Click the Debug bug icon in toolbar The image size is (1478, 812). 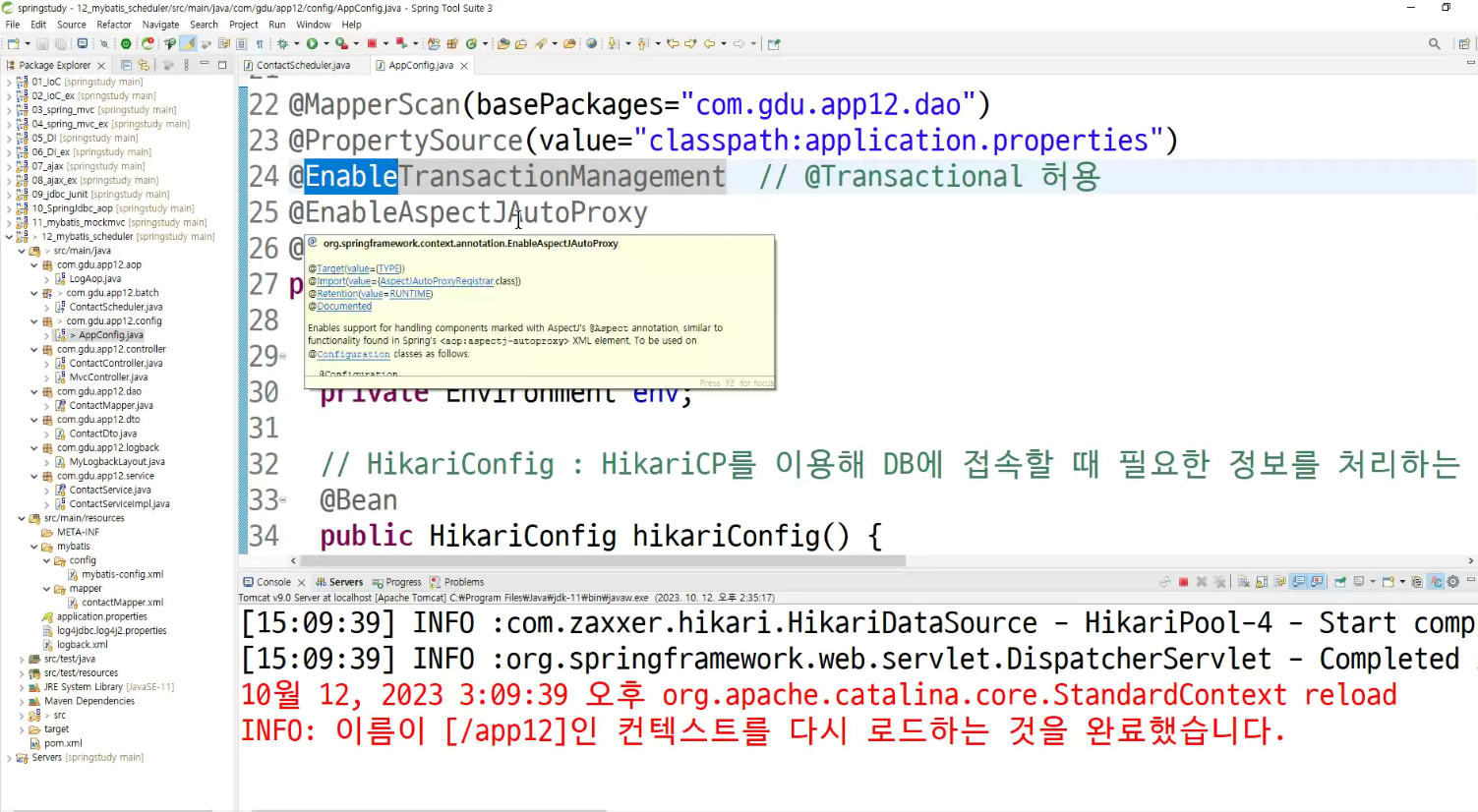pyautogui.click(x=282, y=43)
